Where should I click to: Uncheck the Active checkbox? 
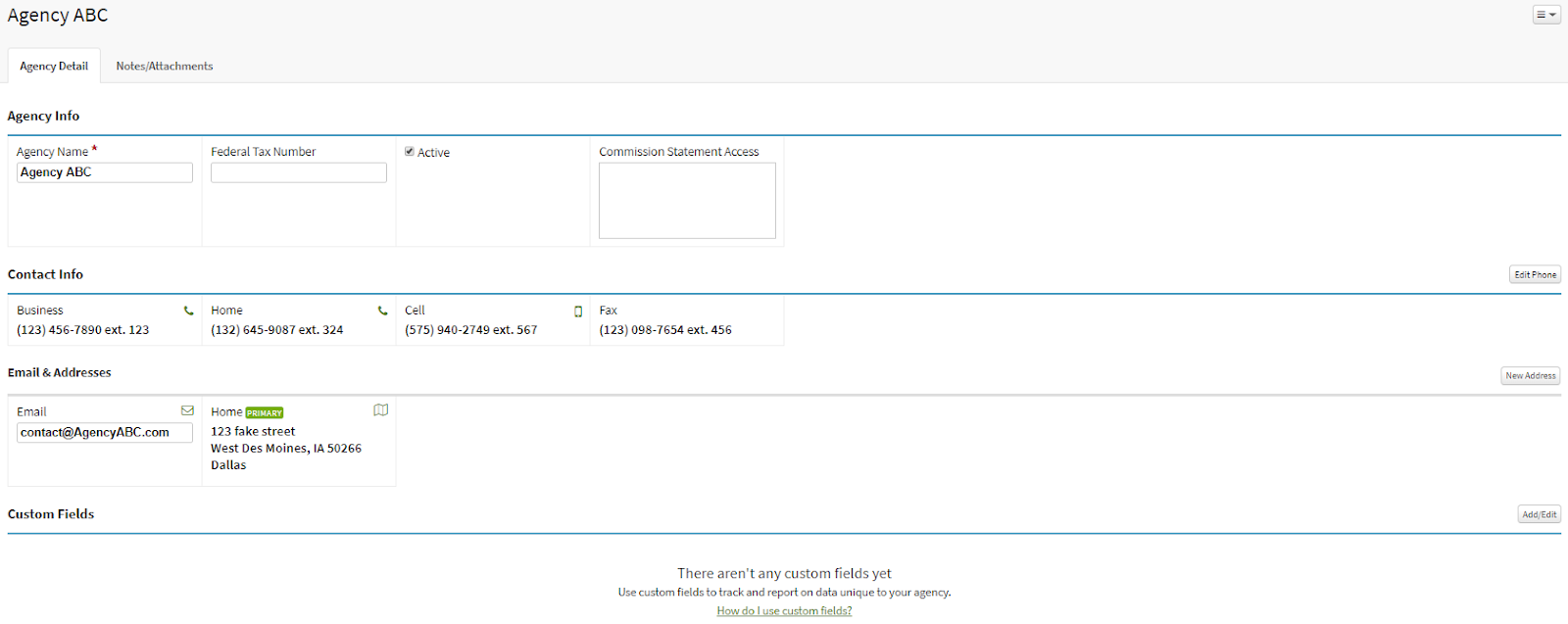(410, 152)
